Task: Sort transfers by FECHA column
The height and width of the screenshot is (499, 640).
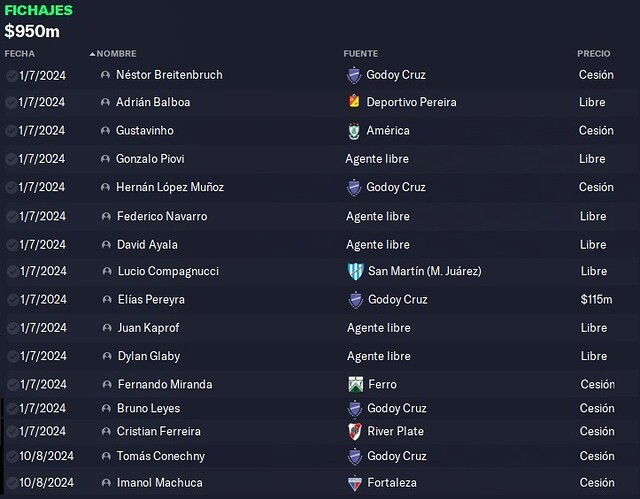Action: (20, 53)
